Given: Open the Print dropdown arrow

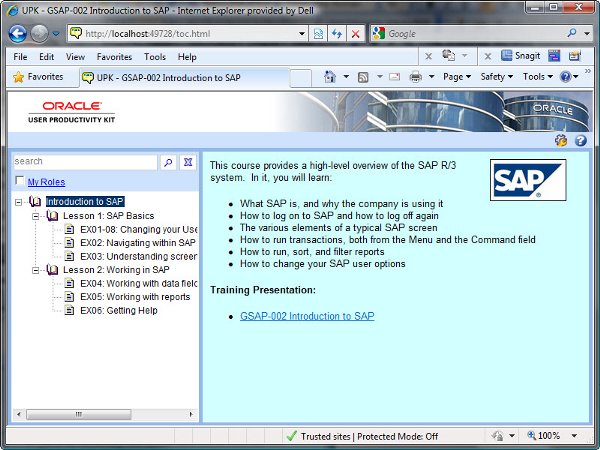Looking at the screenshot, I should (x=432, y=77).
